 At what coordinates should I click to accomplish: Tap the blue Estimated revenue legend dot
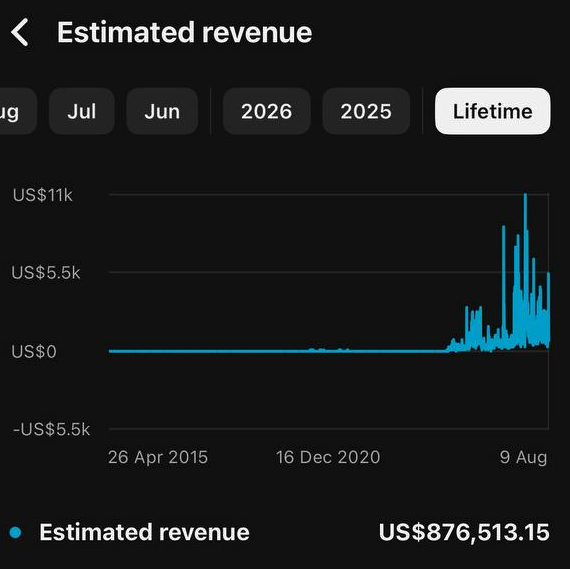pyautogui.click(x=16, y=533)
